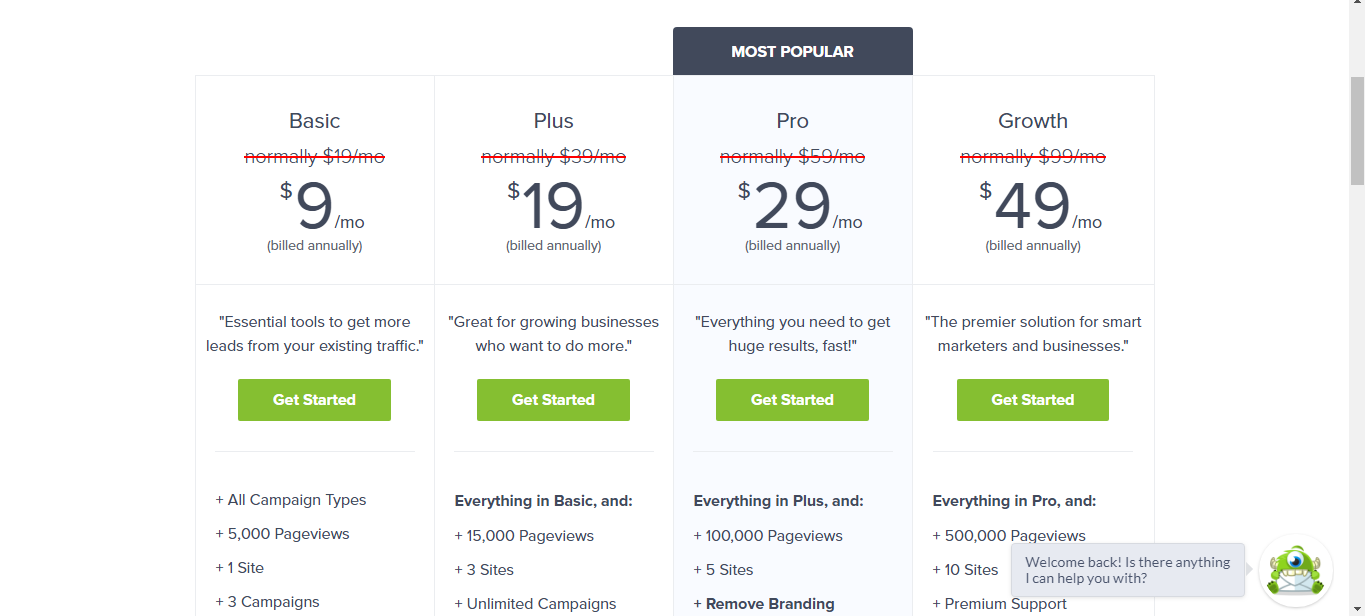Viewport: 1365px width, 616px height.
Task: Click 'All Campaign Types' in the Basic list
Action: point(296,500)
